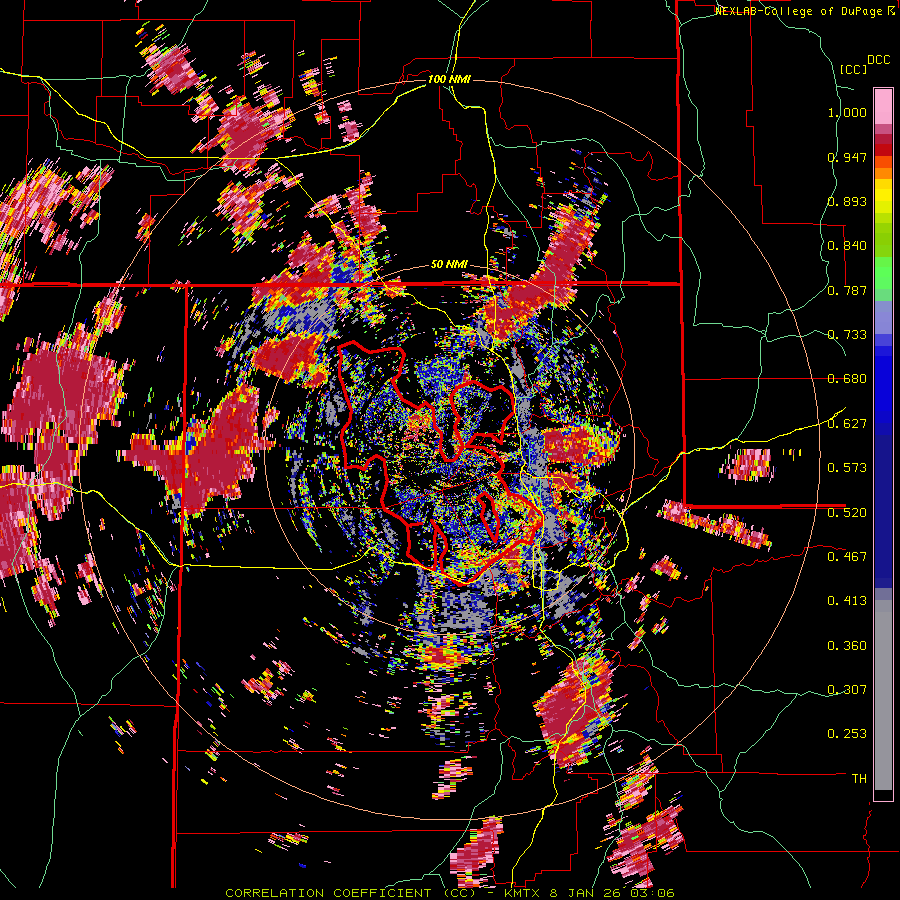
Task: Select the 0.253 scale value
Action: click(x=847, y=734)
